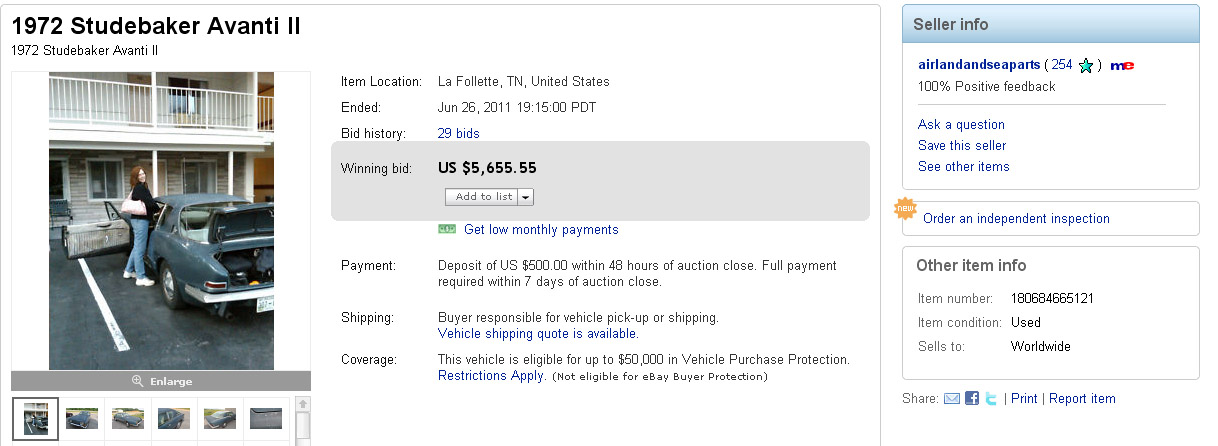Click Save this seller

tap(962, 145)
